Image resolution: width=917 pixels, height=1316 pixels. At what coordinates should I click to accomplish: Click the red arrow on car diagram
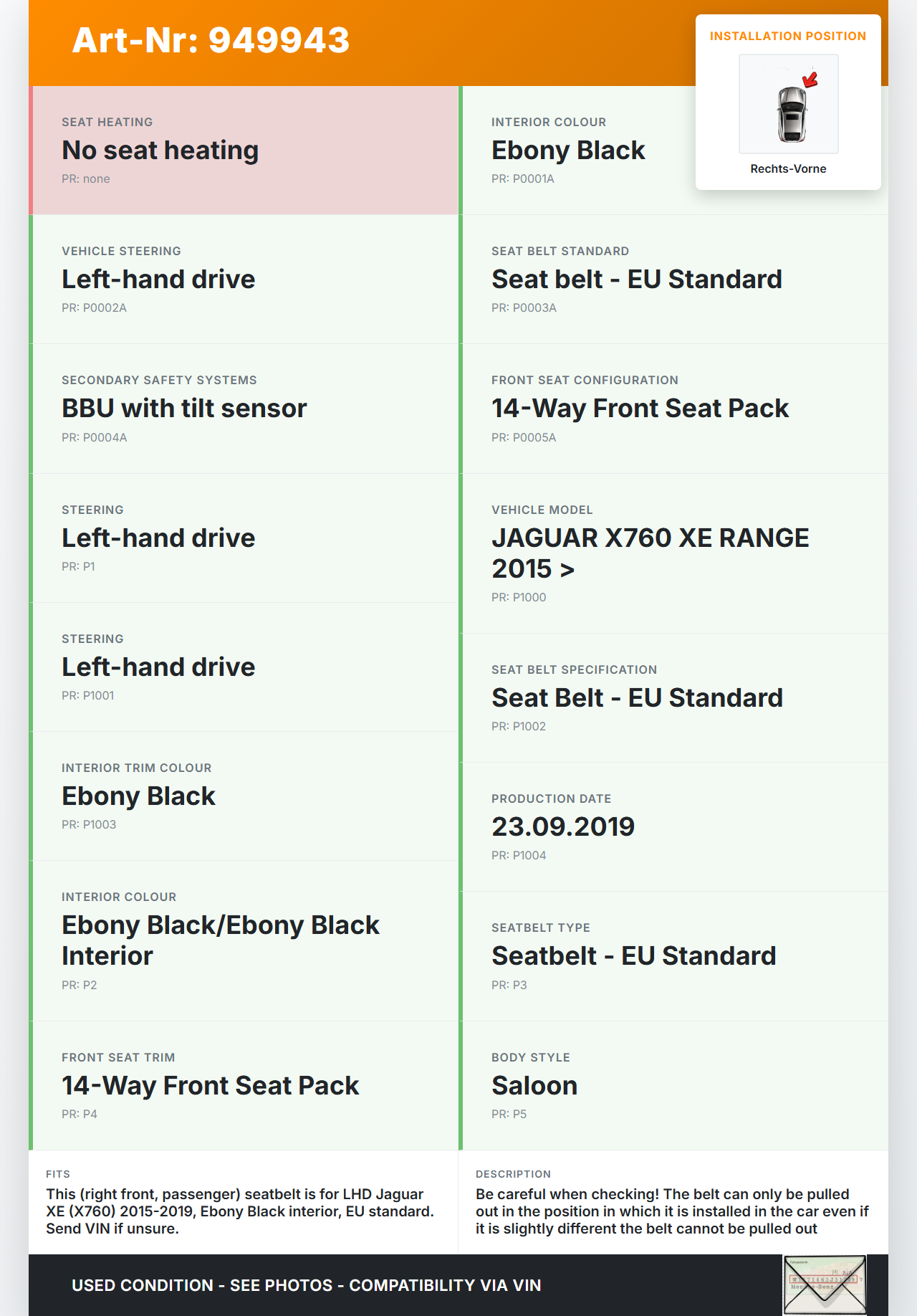810,79
